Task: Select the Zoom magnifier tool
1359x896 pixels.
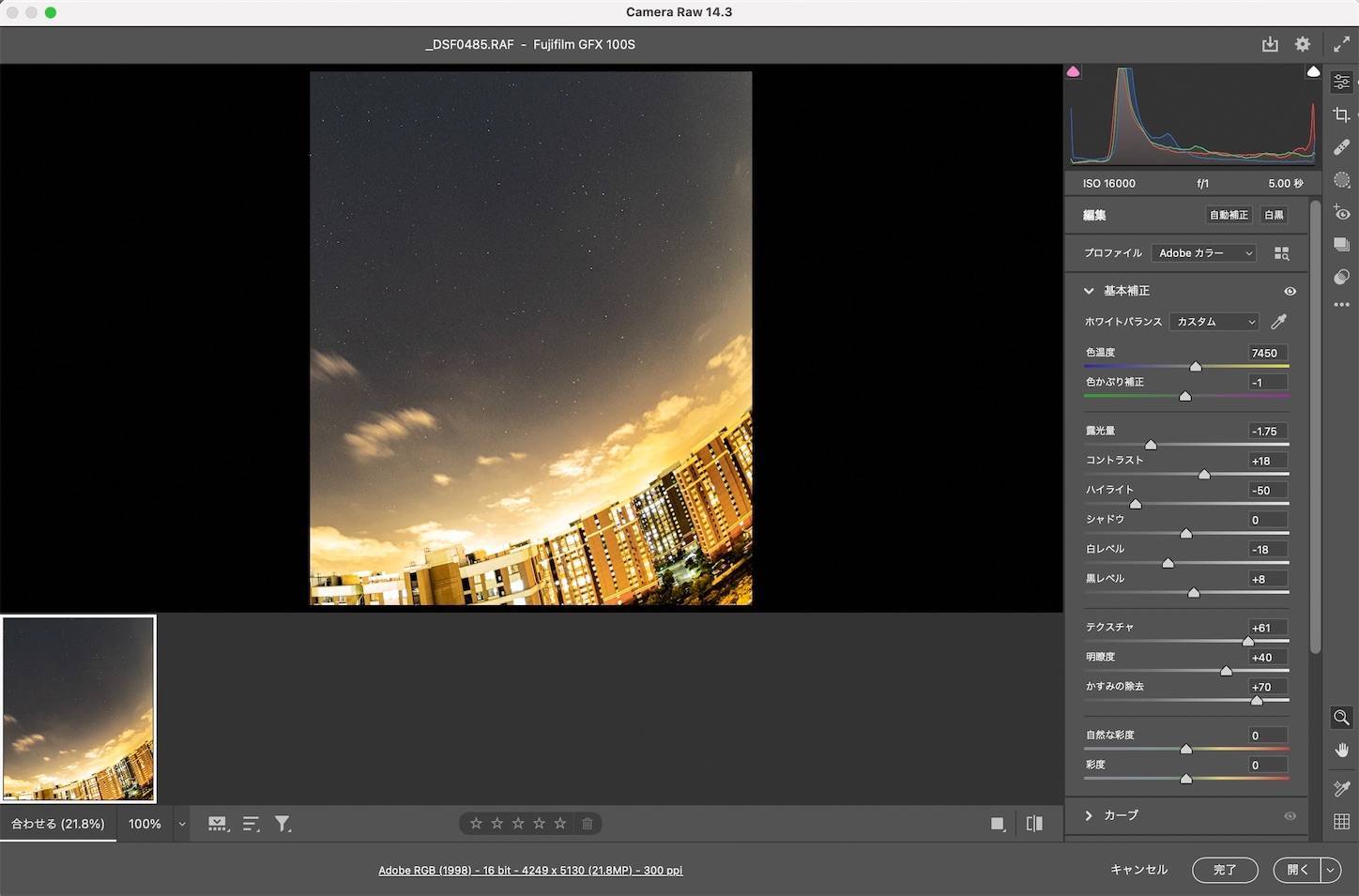Action: pyautogui.click(x=1341, y=718)
